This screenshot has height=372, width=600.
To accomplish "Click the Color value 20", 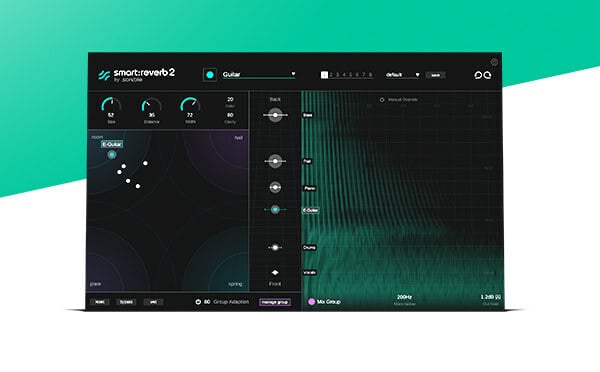I will pyautogui.click(x=230, y=99).
